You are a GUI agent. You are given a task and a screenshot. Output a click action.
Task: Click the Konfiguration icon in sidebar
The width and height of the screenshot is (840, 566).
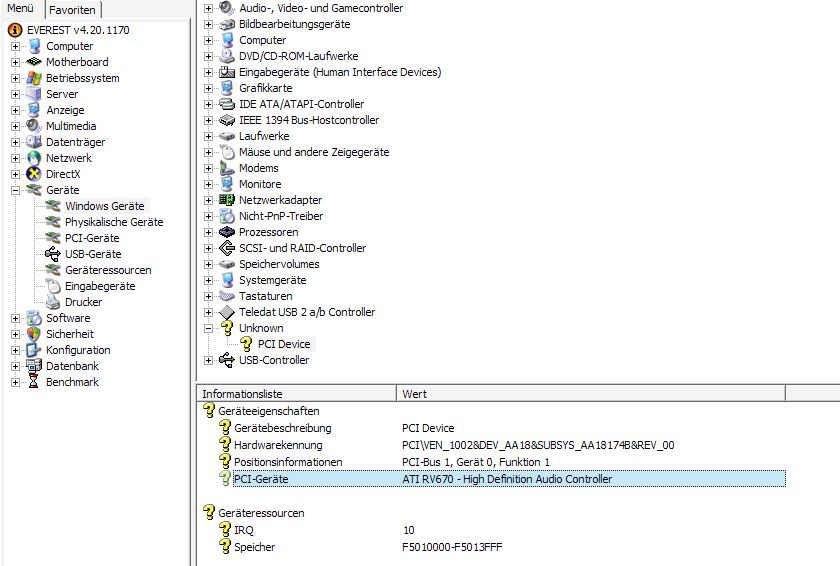pos(34,350)
